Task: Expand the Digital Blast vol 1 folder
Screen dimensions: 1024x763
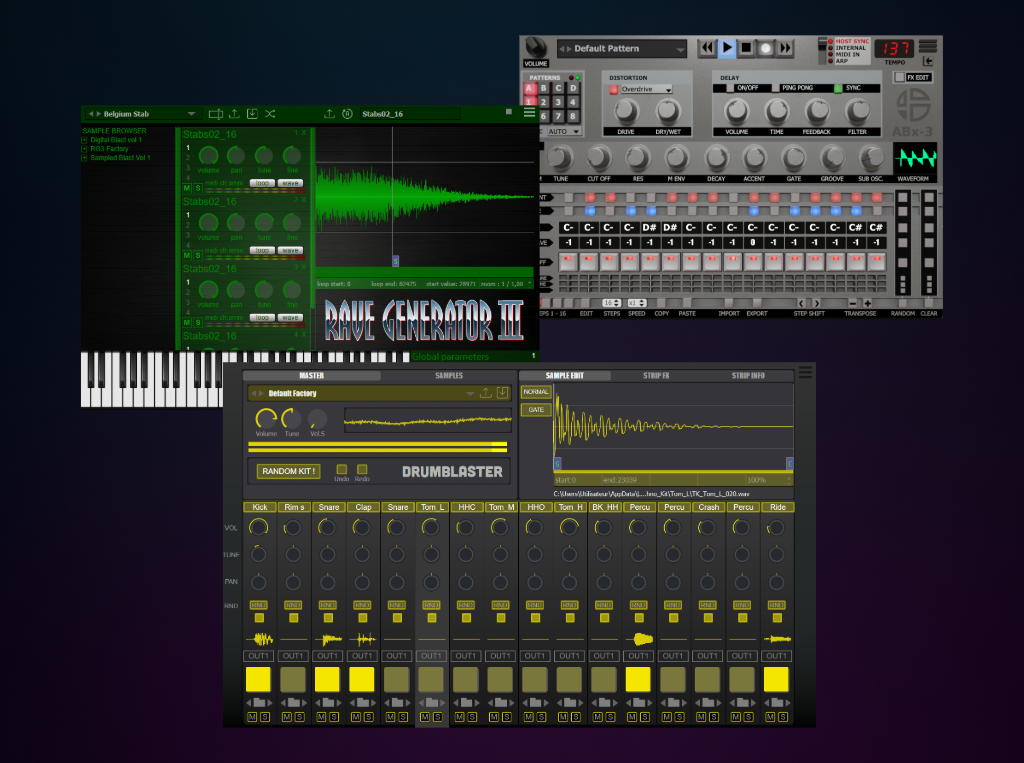Action: 85,140
